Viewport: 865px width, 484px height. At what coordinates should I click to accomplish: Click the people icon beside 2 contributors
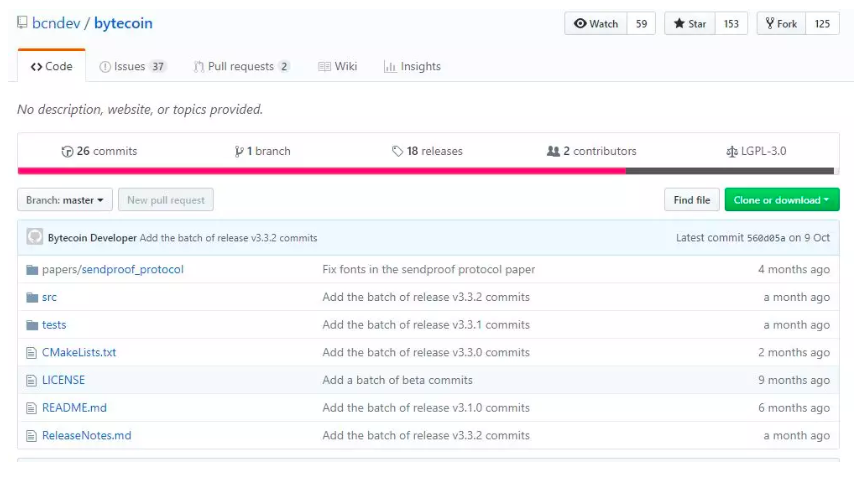pyautogui.click(x=553, y=151)
